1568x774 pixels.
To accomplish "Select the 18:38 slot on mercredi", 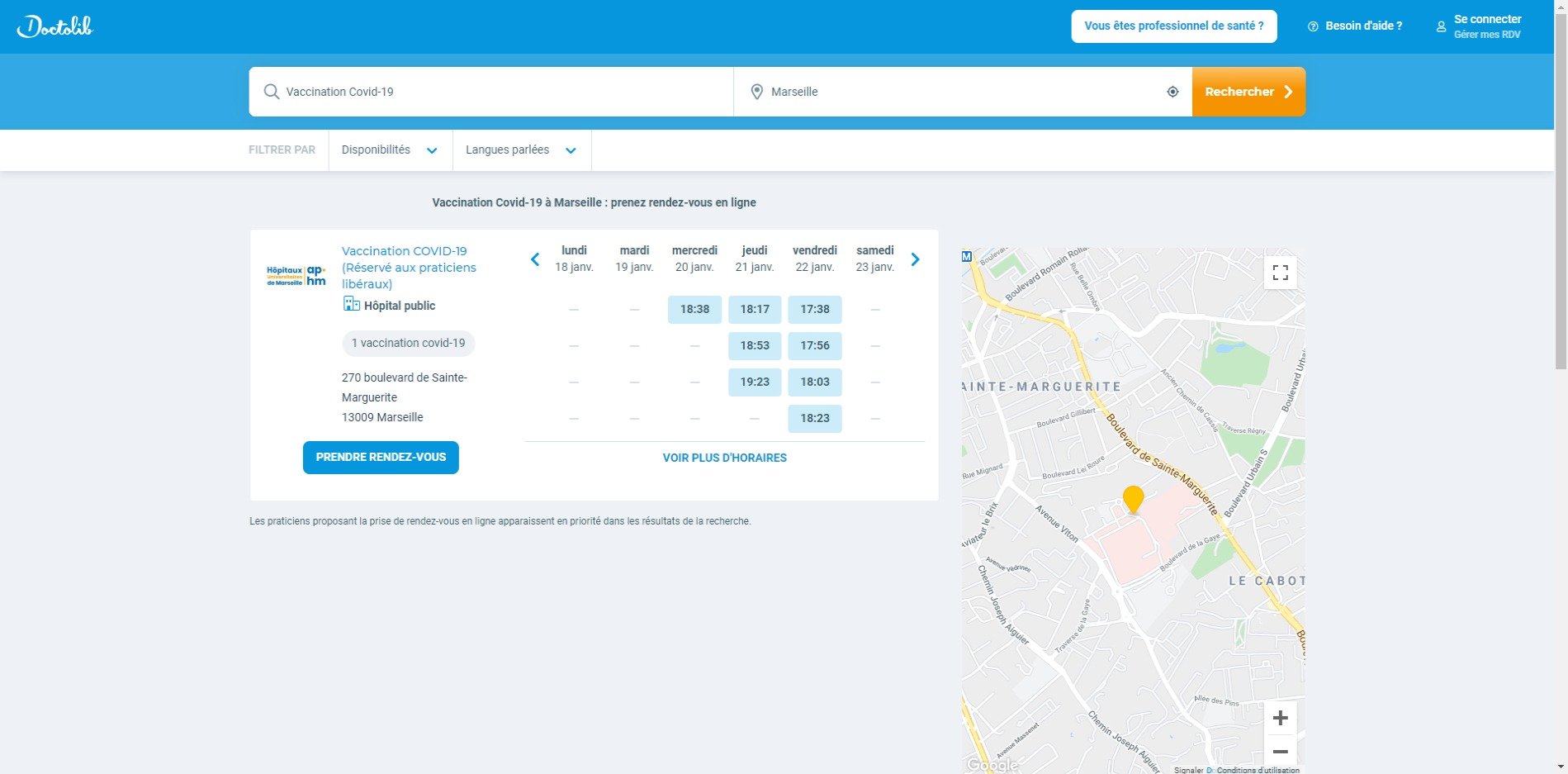I will [694, 310].
